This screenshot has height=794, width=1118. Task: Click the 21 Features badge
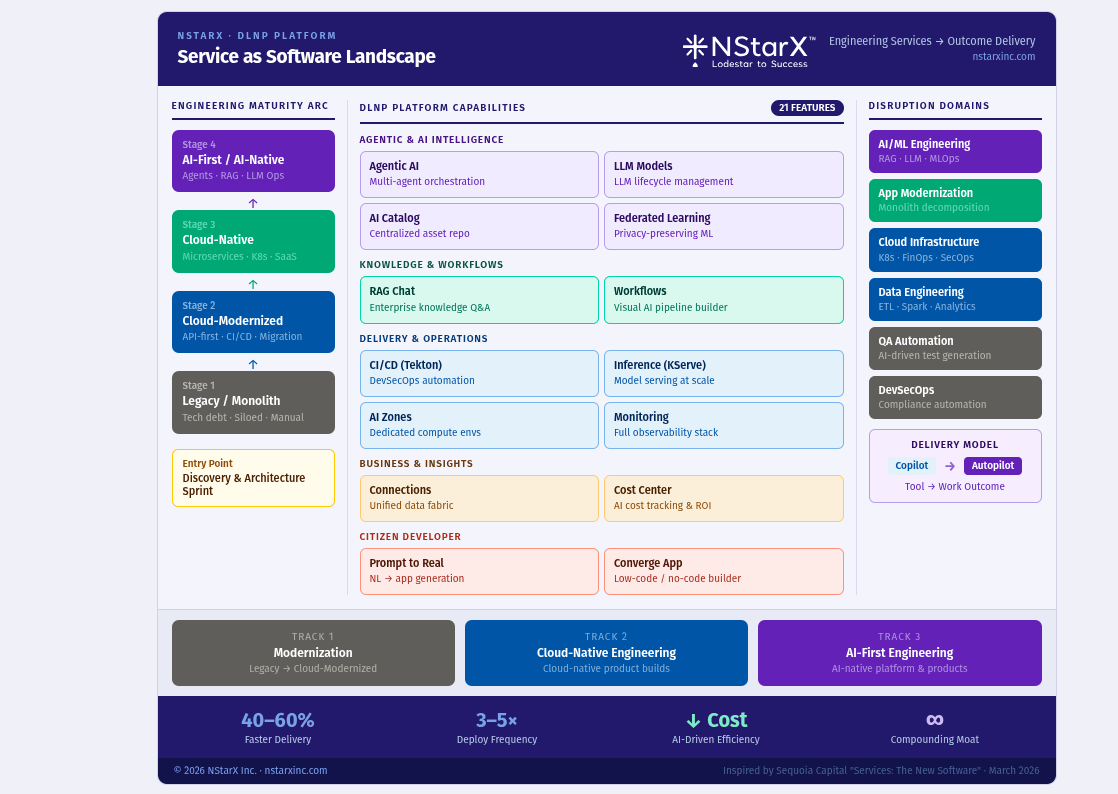pyautogui.click(x=807, y=107)
